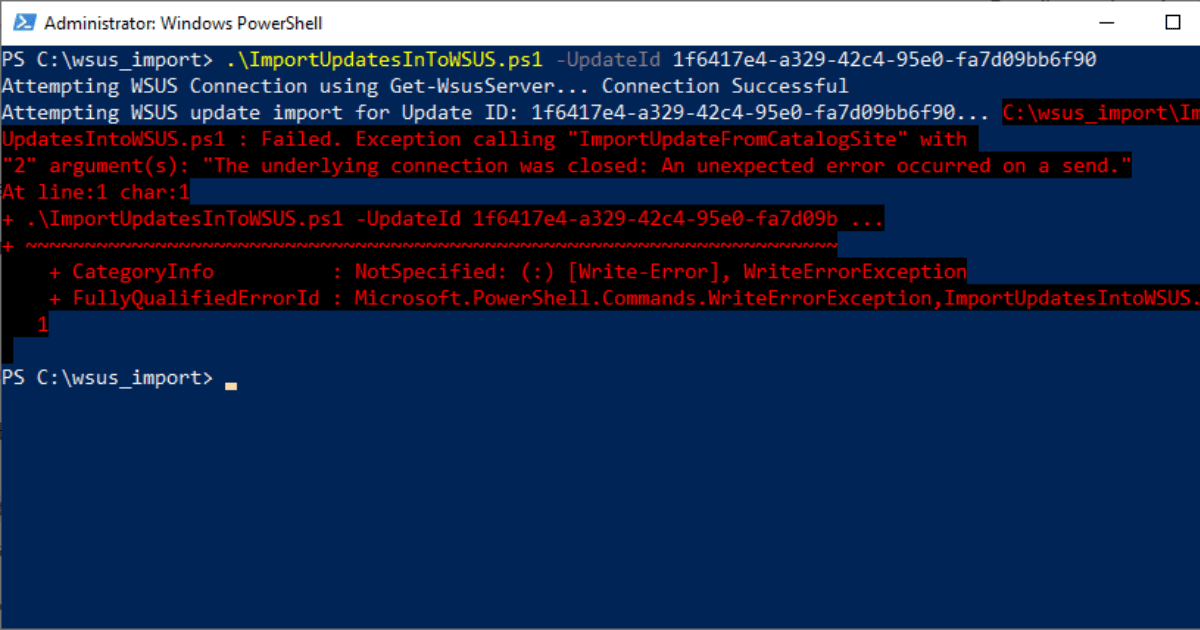Click the blinking cursor at the bottom prompt
The image size is (1200, 630).
(x=231, y=383)
